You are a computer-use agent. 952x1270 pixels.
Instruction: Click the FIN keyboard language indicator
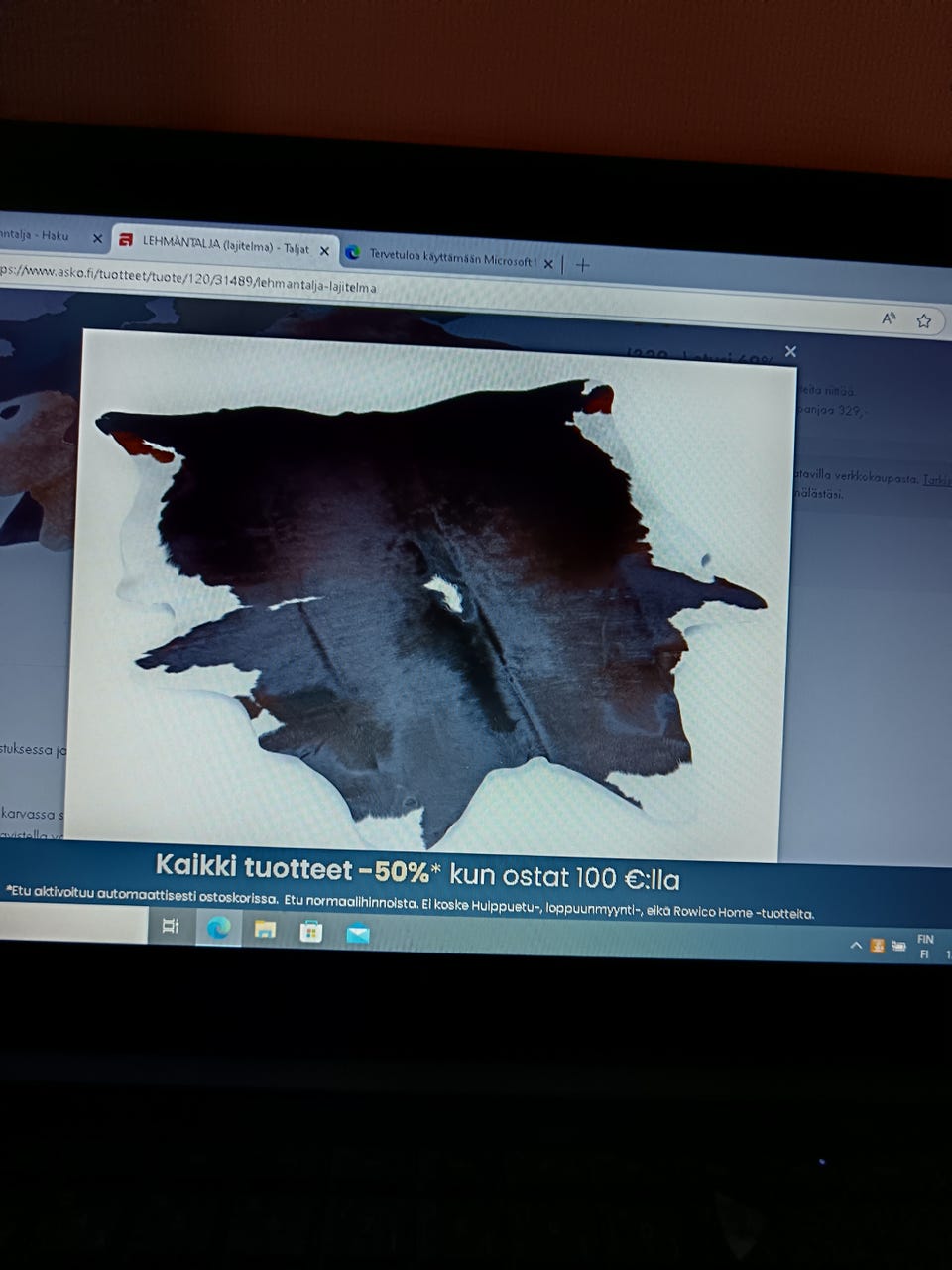point(924,947)
